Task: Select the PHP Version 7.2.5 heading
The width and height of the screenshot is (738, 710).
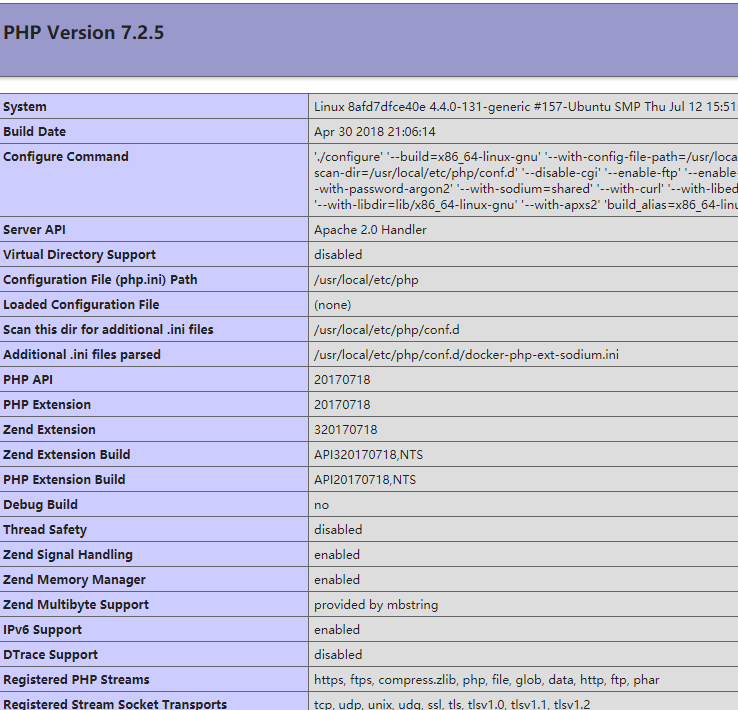Action: click(x=83, y=33)
